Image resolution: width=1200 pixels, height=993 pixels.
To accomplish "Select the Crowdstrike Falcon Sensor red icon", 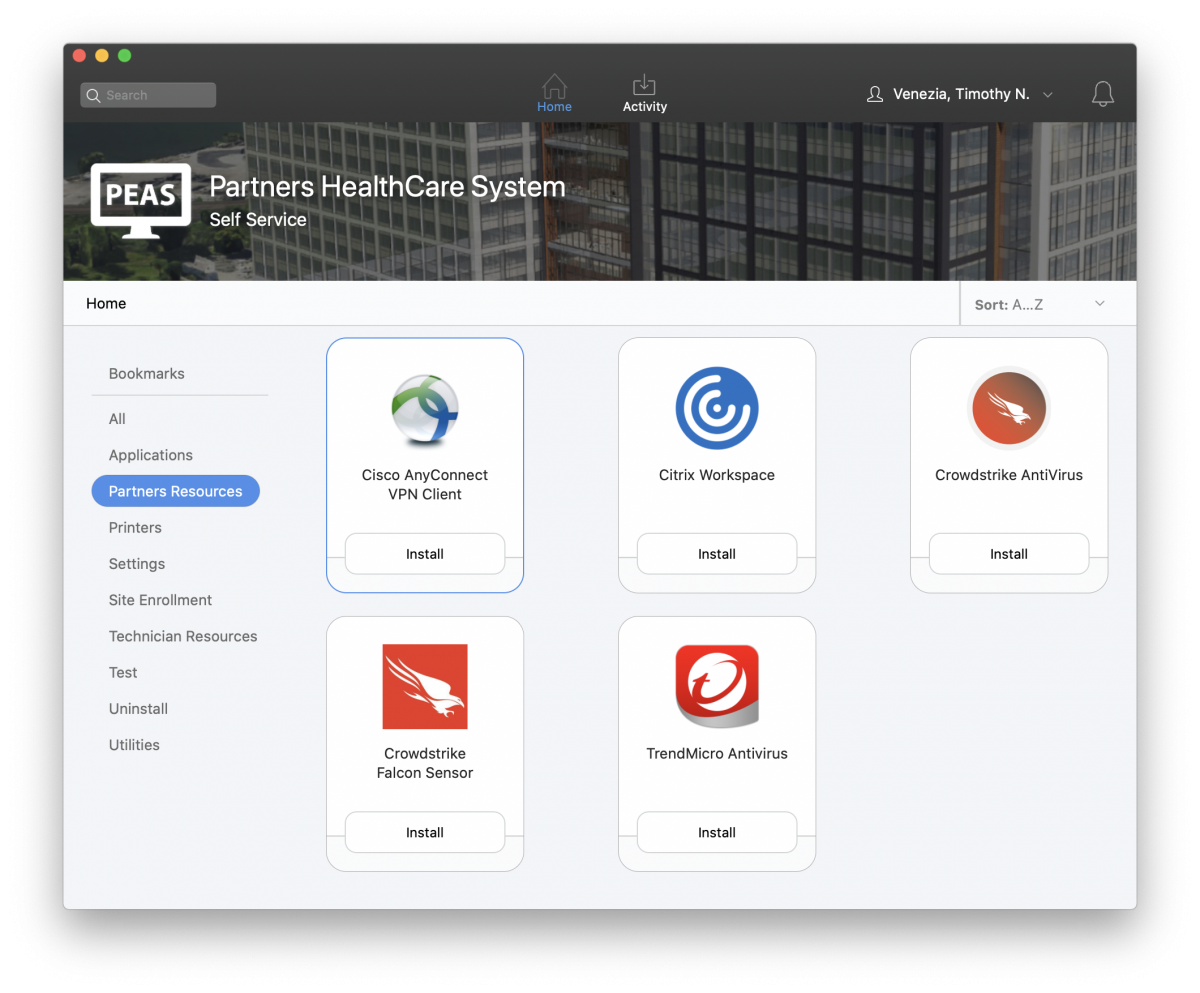I will click(x=425, y=687).
